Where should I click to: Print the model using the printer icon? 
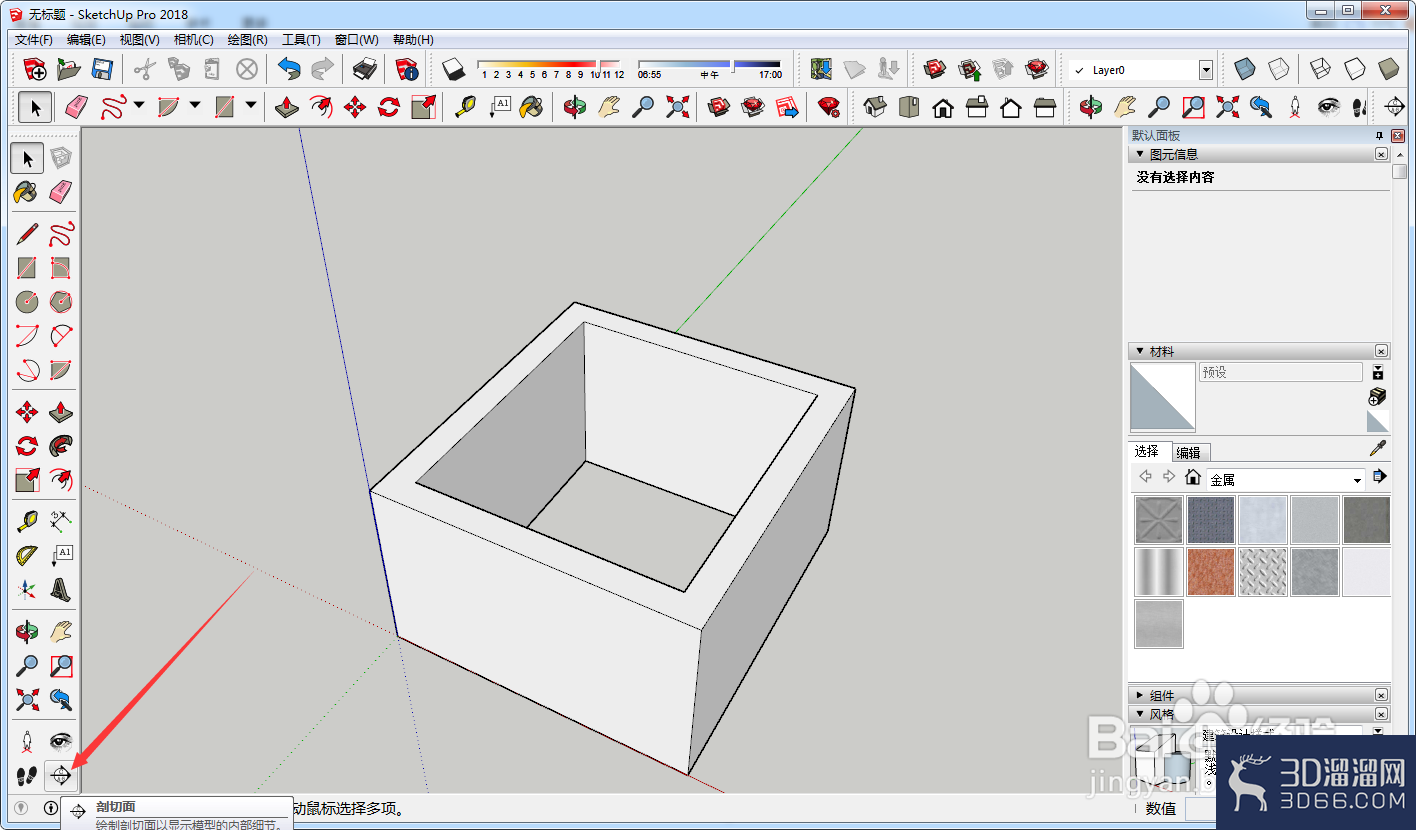pyautogui.click(x=365, y=69)
